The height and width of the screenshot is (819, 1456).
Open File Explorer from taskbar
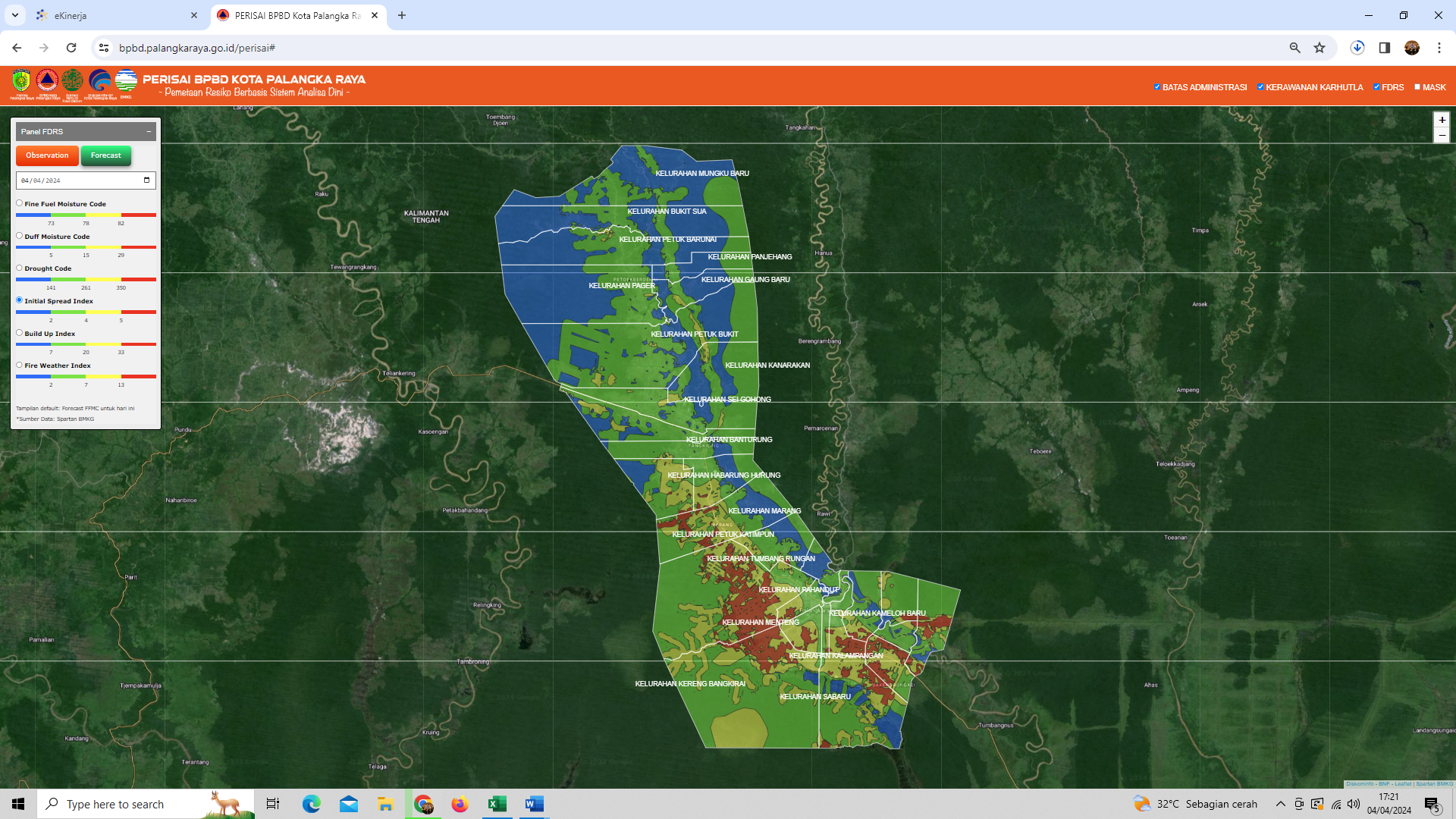tap(385, 804)
